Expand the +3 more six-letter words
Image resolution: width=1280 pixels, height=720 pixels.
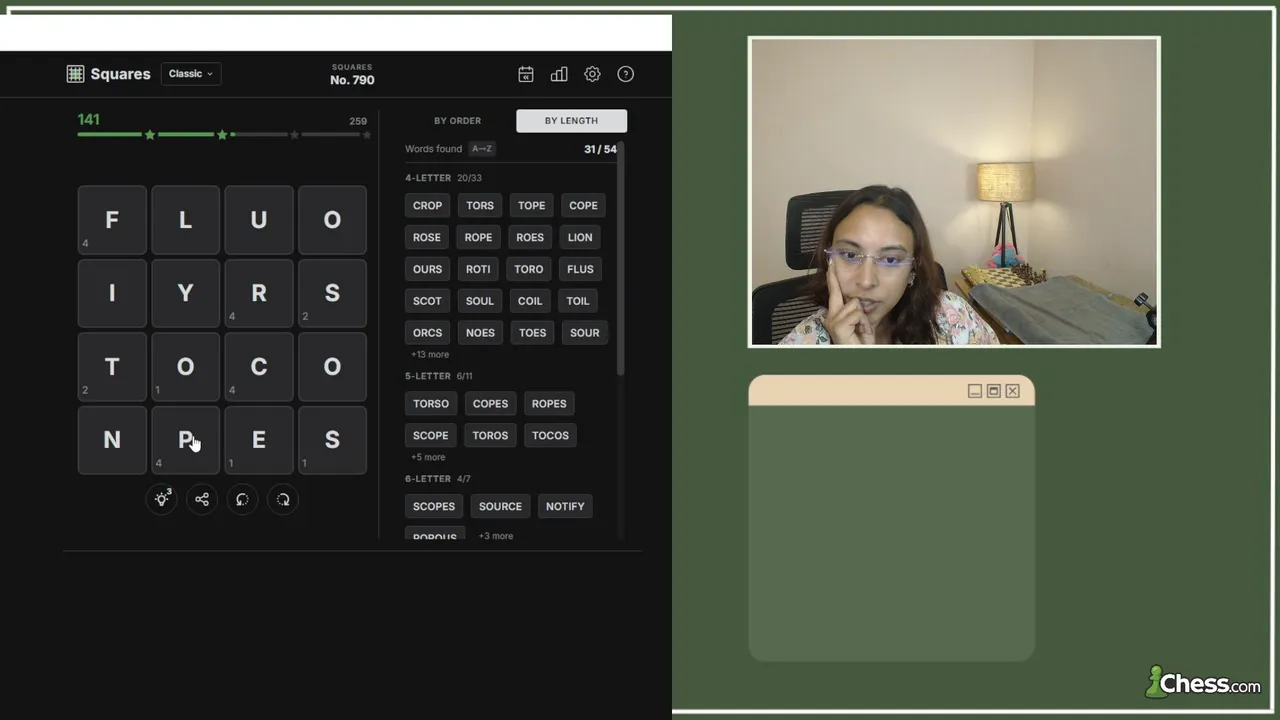click(496, 536)
